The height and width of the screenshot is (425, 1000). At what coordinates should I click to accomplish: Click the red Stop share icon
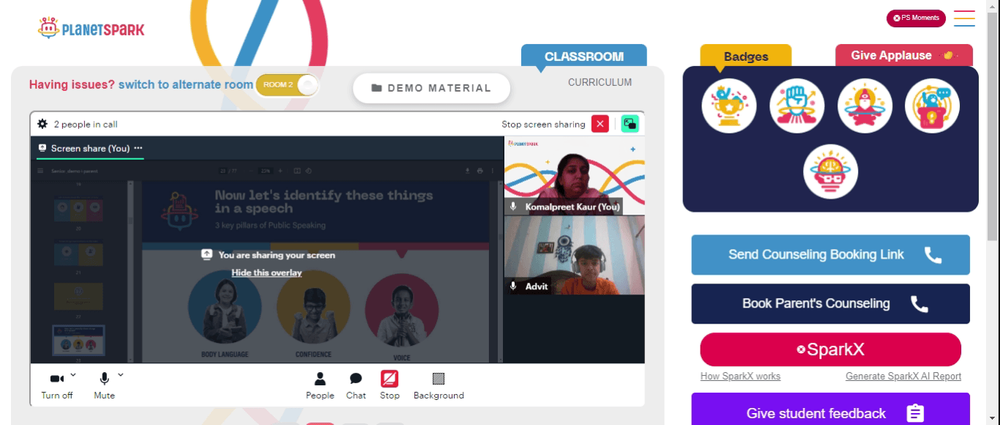click(390, 379)
